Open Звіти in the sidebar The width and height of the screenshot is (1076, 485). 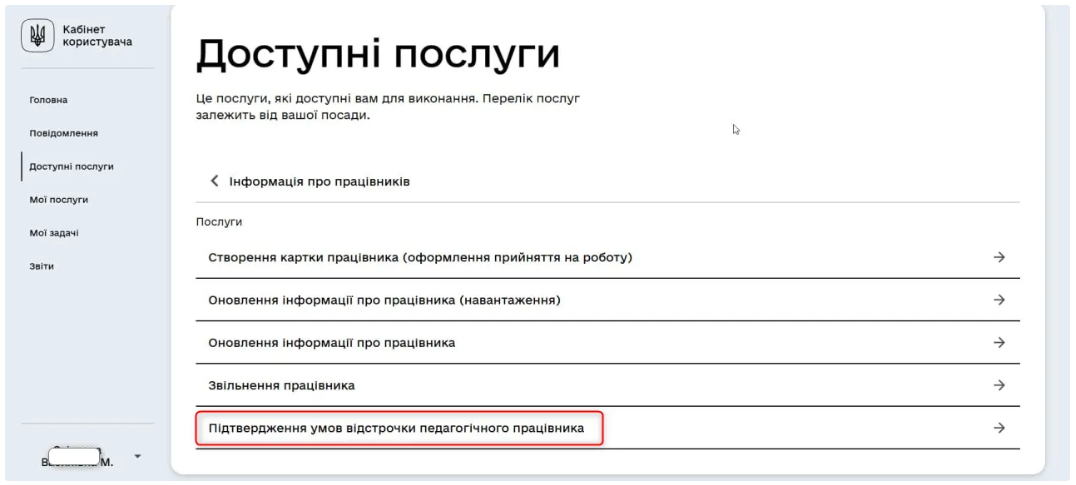point(42,266)
